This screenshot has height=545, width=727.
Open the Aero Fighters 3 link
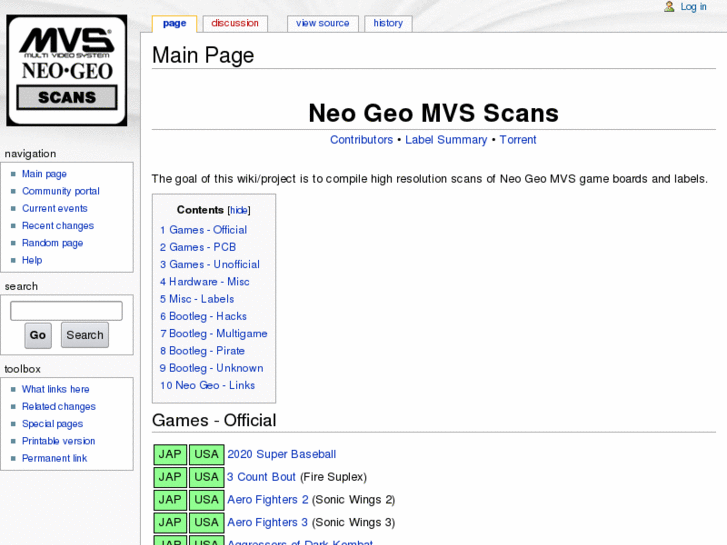coord(268,522)
